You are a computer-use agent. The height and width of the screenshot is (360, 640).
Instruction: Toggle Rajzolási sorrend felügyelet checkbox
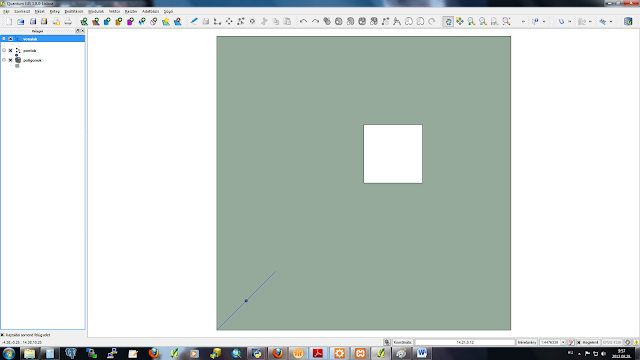point(2,335)
